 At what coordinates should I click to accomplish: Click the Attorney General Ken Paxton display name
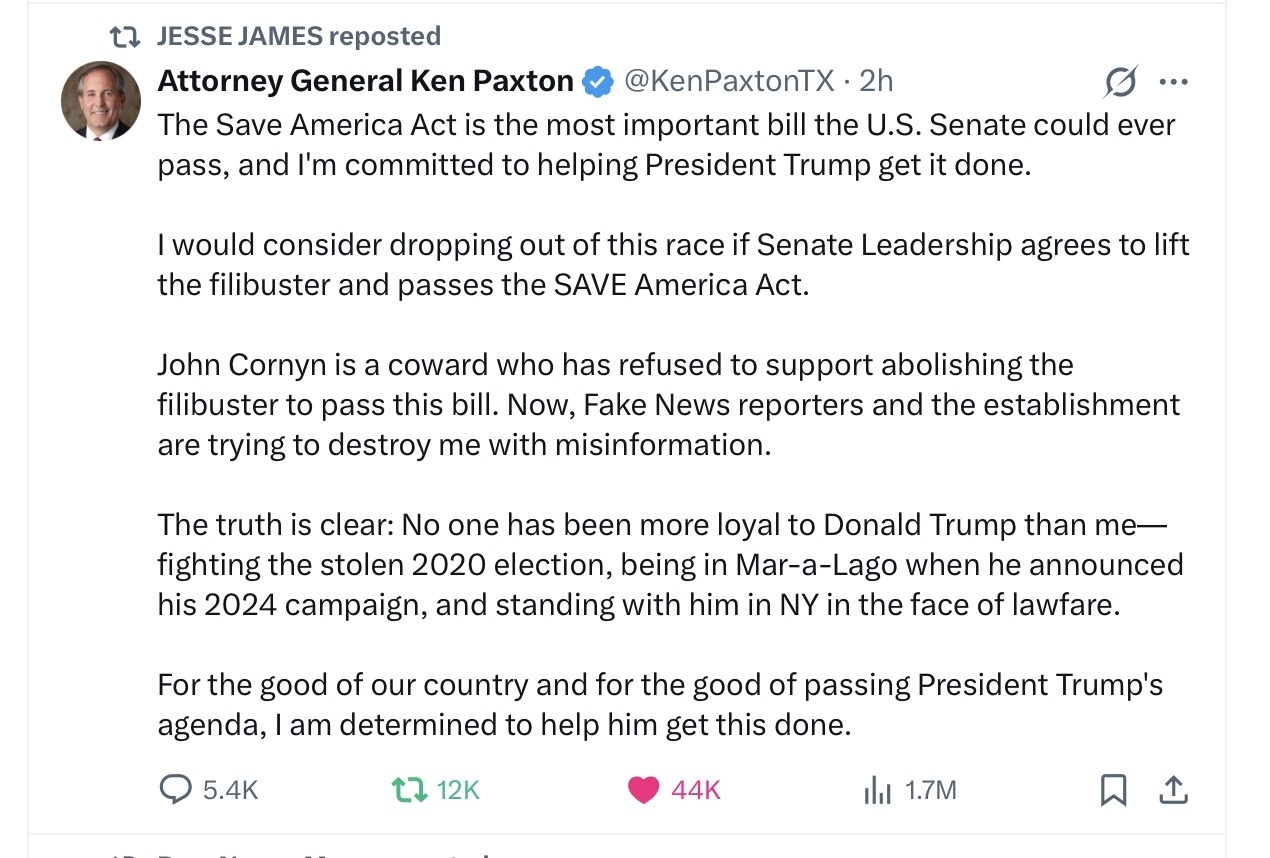[365, 80]
